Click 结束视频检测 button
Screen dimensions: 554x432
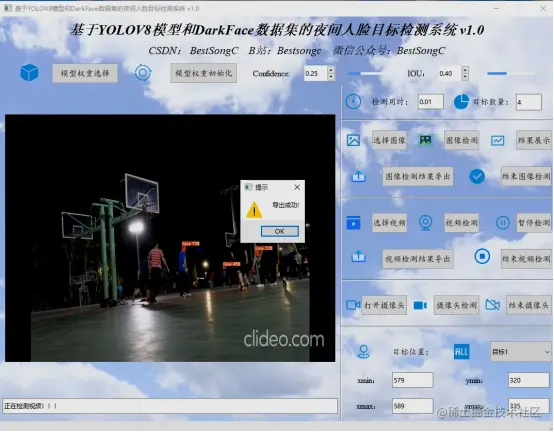coord(526,259)
